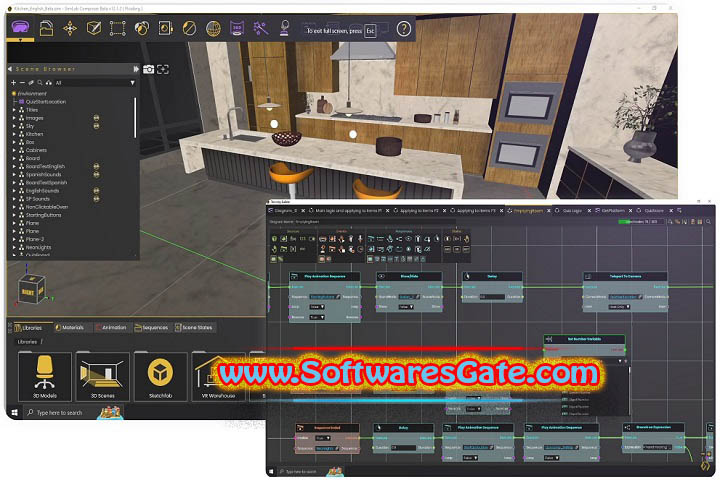The width and height of the screenshot is (720, 480).
Task: Switch to the Animation tab
Action: (x=111, y=328)
